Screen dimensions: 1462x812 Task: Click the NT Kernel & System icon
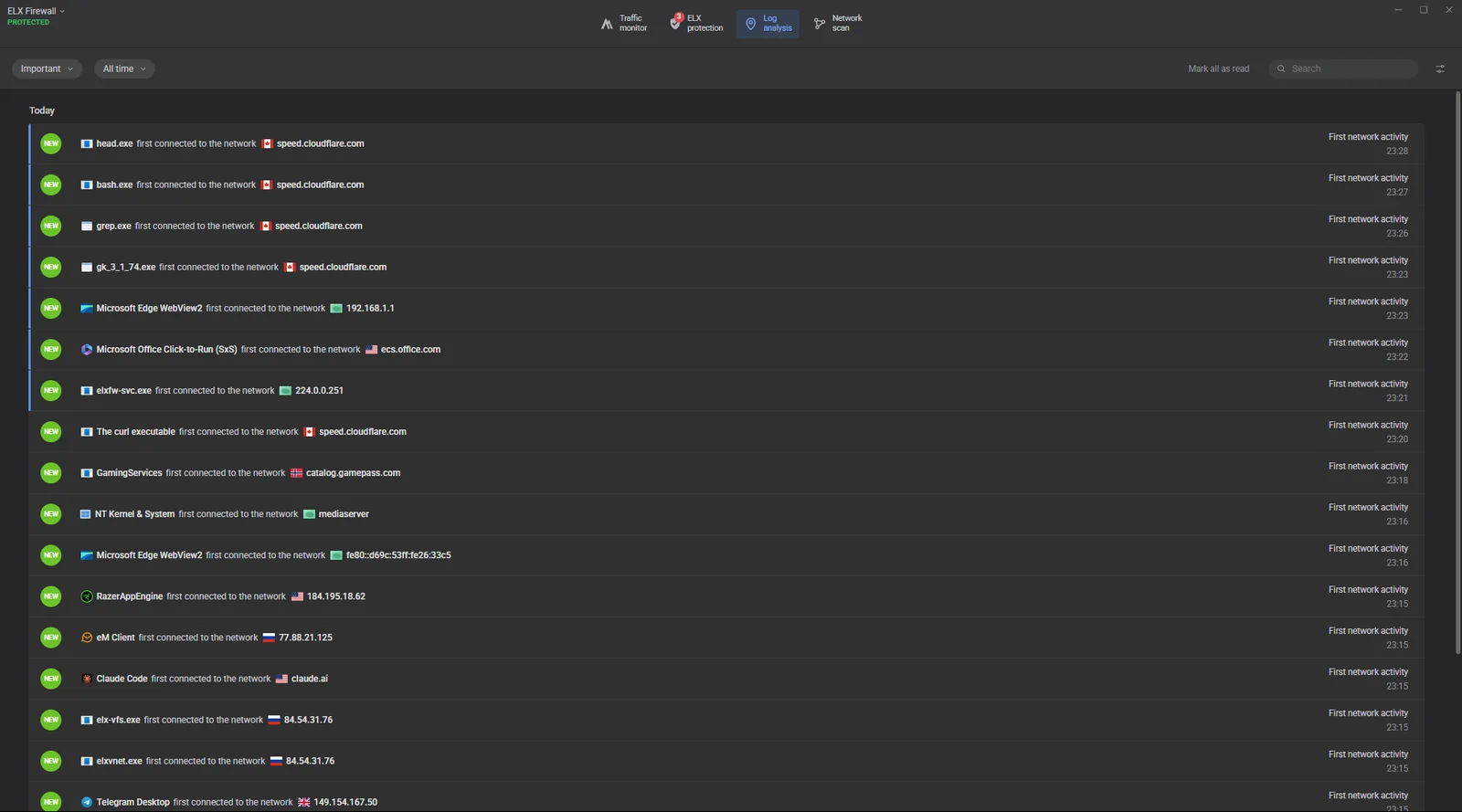(86, 513)
